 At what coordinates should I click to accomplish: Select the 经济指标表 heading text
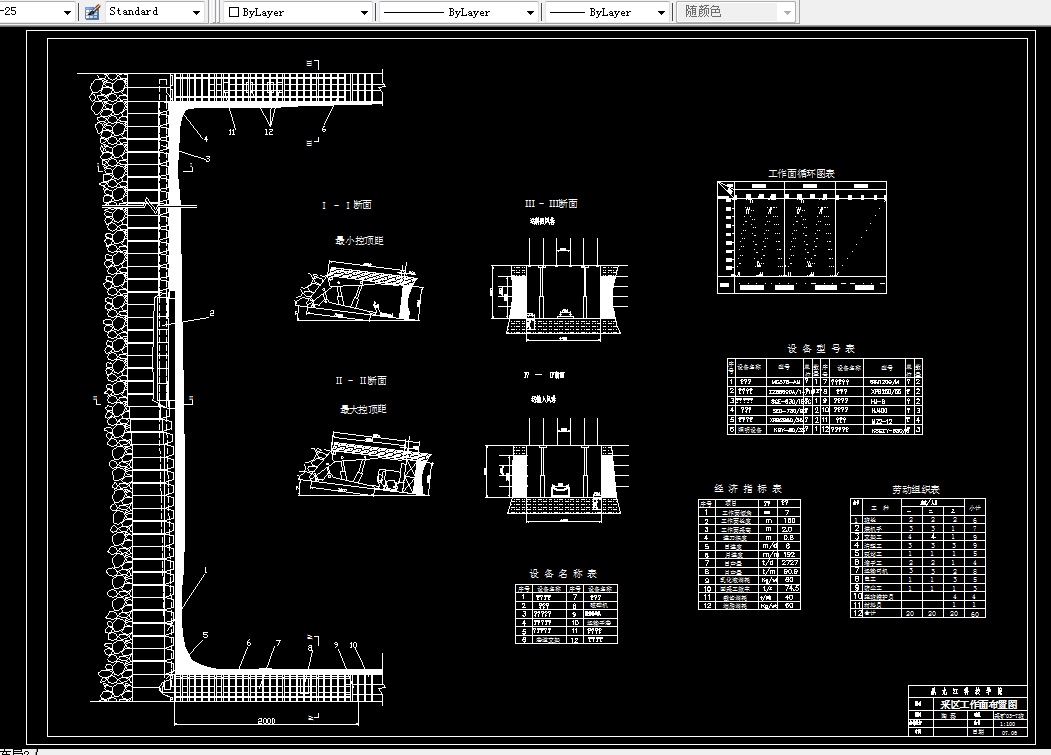click(748, 489)
